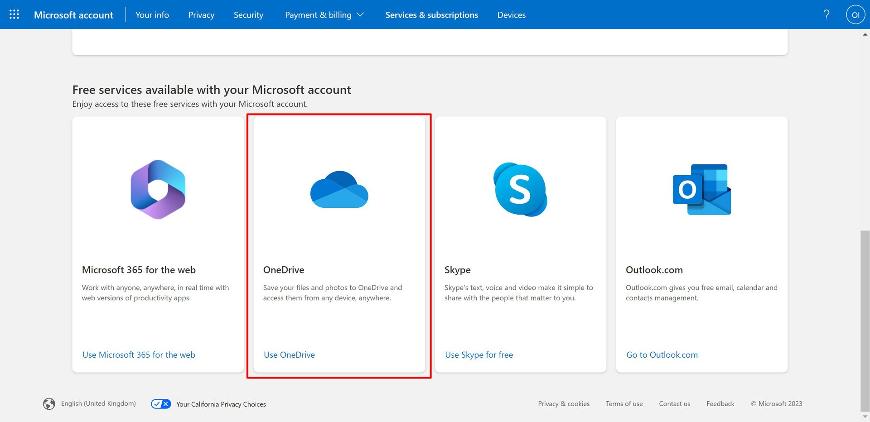
Task: Click 'Free services available' section heading
Action: click(211, 89)
